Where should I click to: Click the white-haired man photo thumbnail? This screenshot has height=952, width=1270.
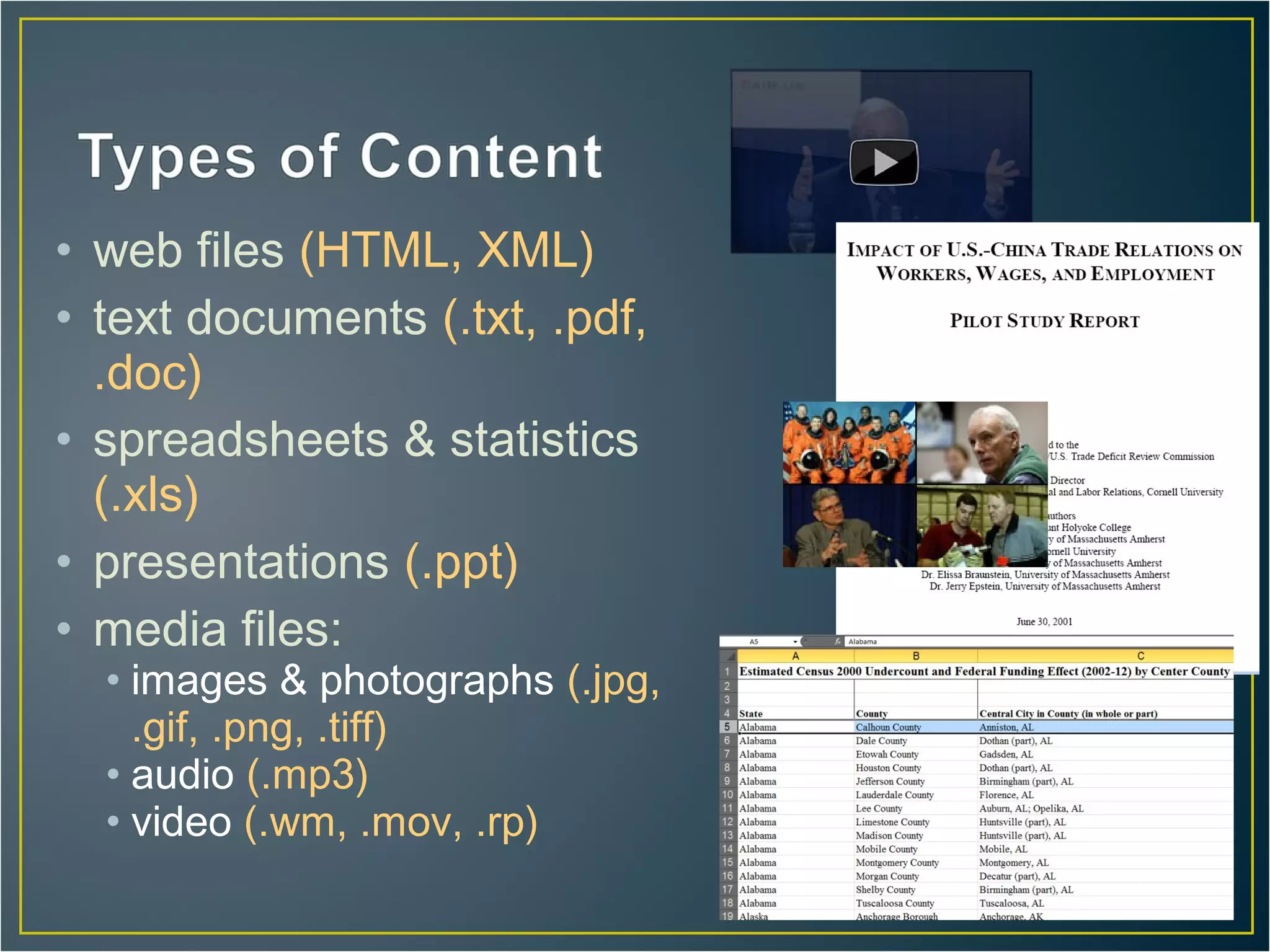pyautogui.click(x=982, y=443)
